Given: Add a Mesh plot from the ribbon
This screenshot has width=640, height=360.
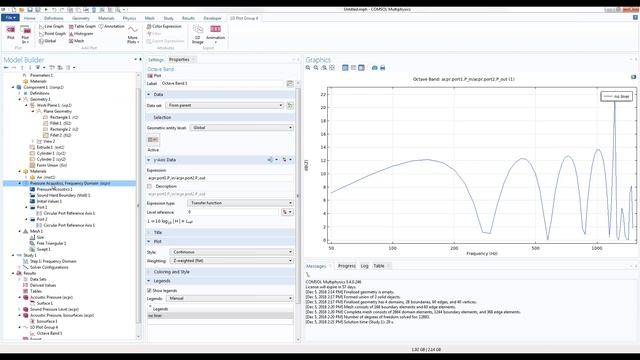Looking at the screenshot, I should pos(76,41).
